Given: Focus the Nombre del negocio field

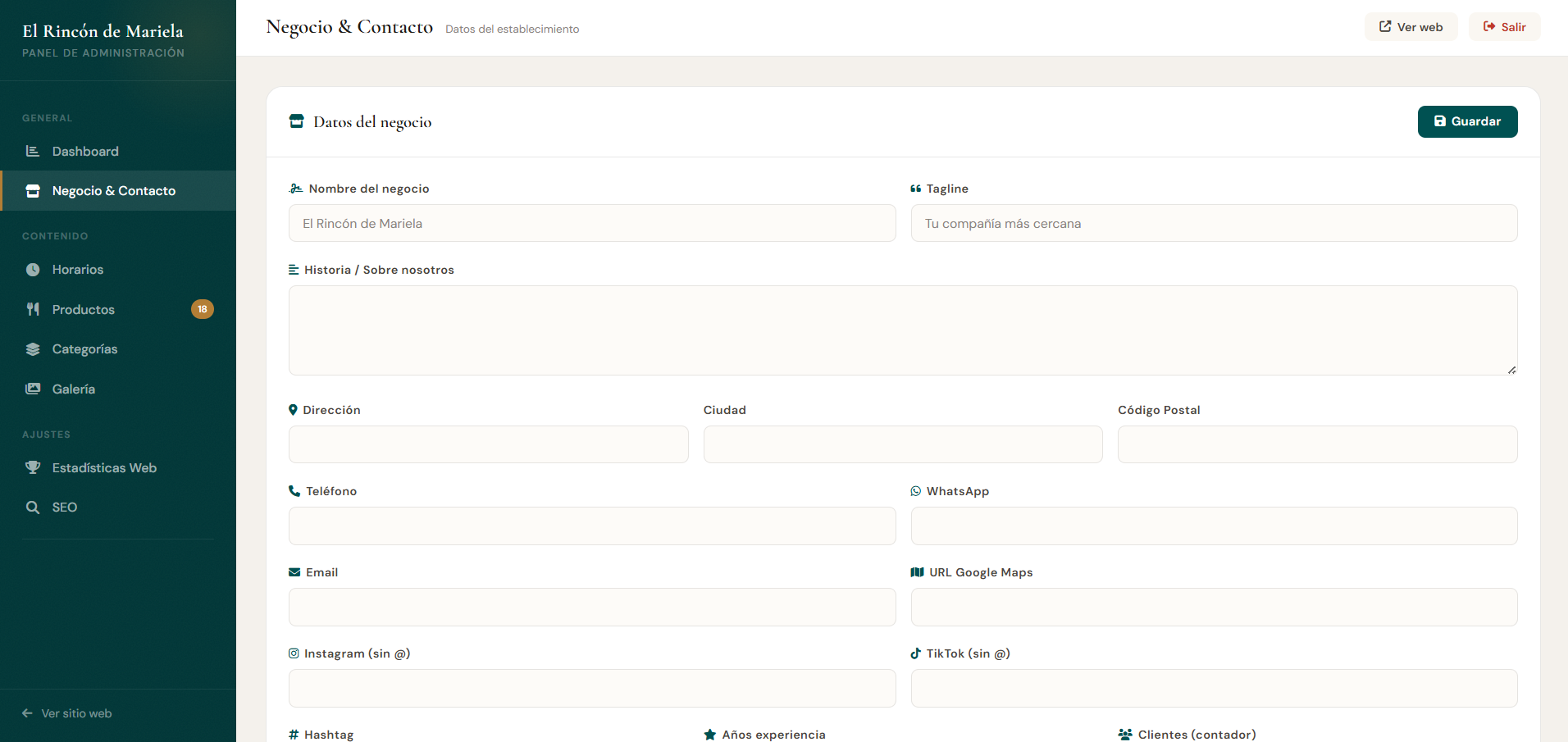Looking at the screenshot, I should point(592,223).
